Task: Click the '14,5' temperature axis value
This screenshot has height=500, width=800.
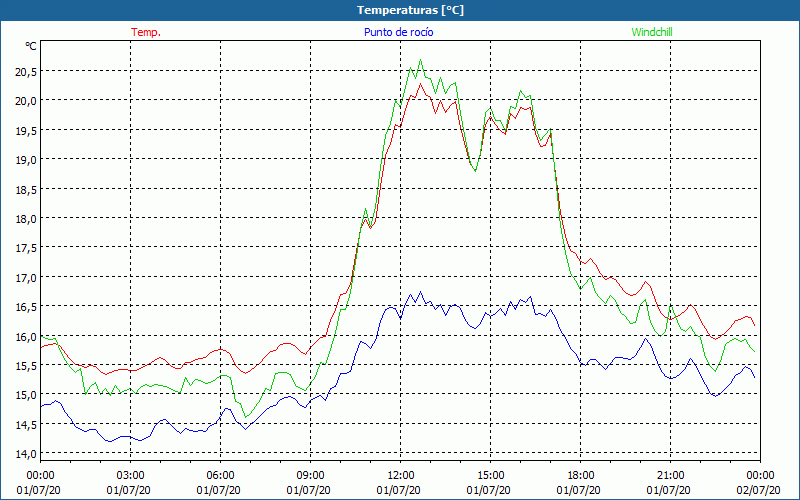Action: point(26,425)
